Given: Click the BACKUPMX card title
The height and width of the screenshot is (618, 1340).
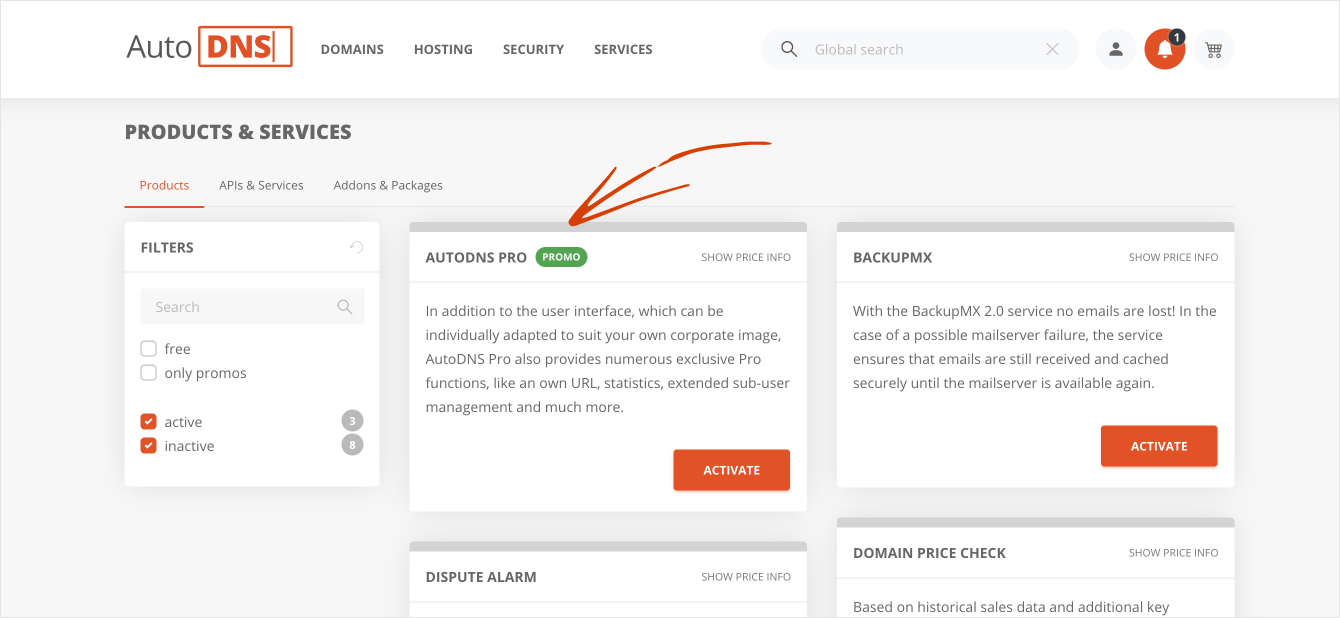Looking at the screenshot, I should coord(892,257).
